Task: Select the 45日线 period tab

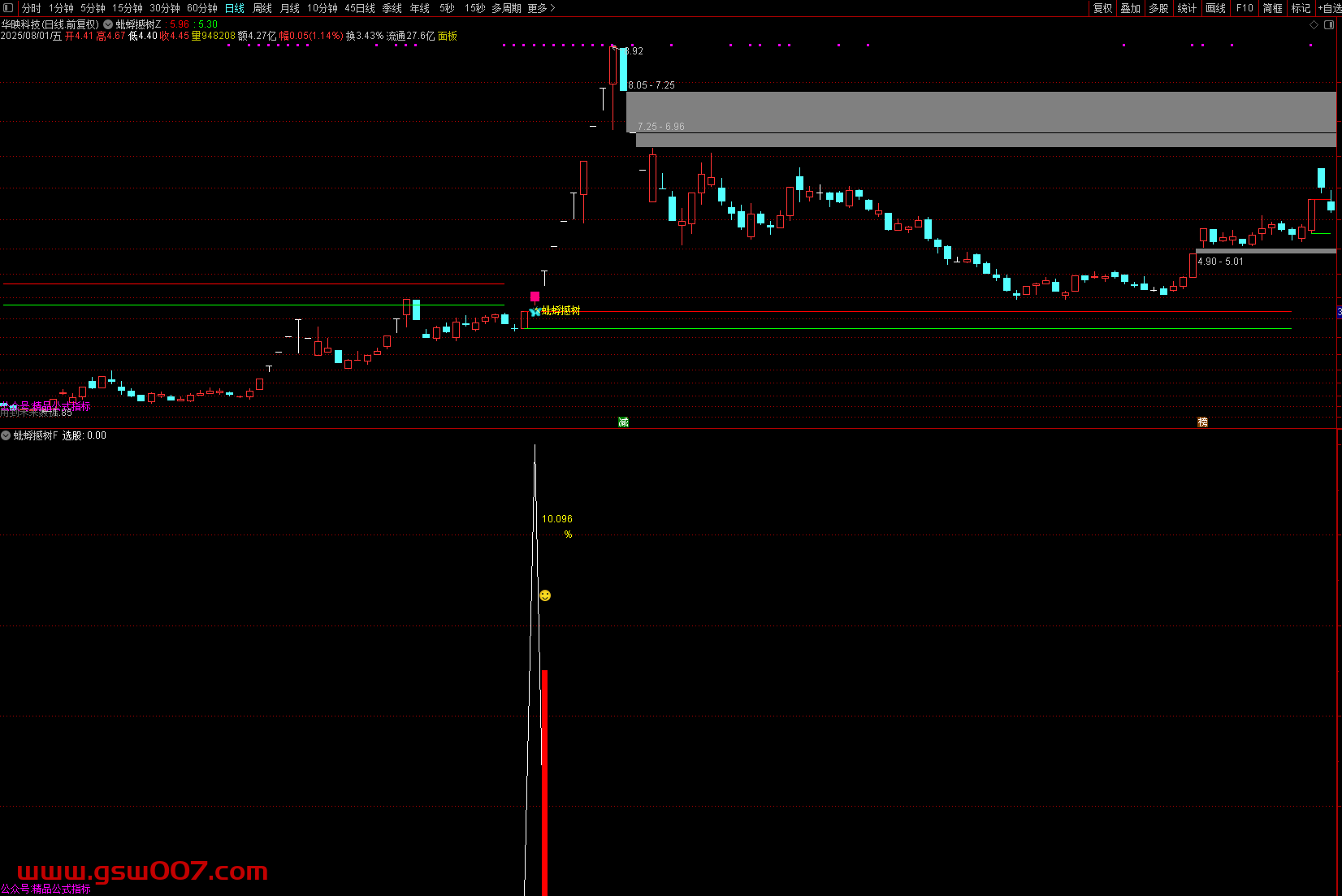Action: (x=360, y=8)
